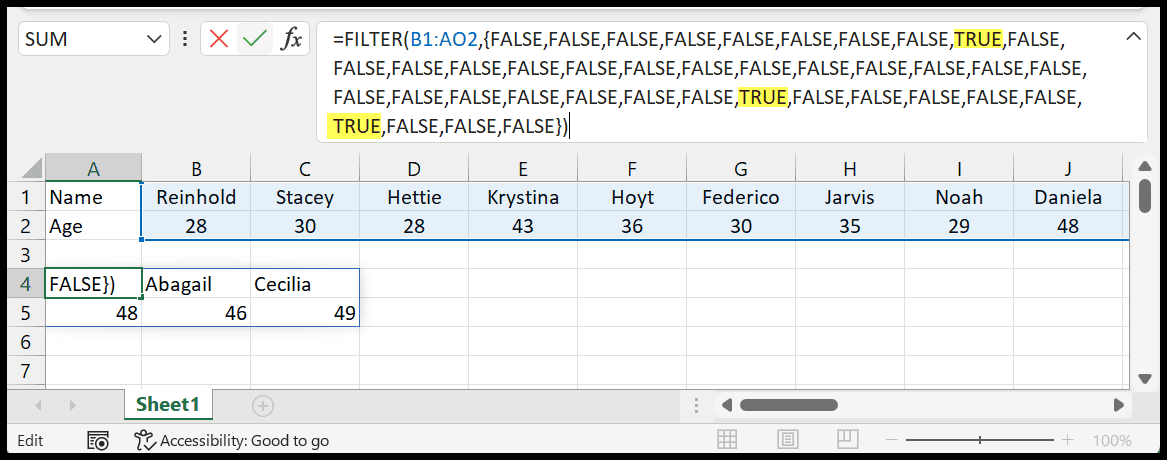
Task: Switch to Page Layout view
Action: pyautogui.click(x=789, y=440)
